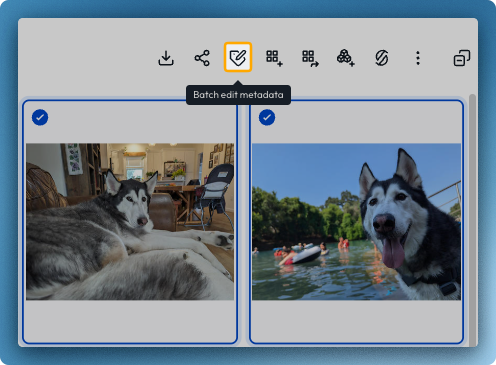
Task: Click the slashed circle icon
Action: coord(382,58)
